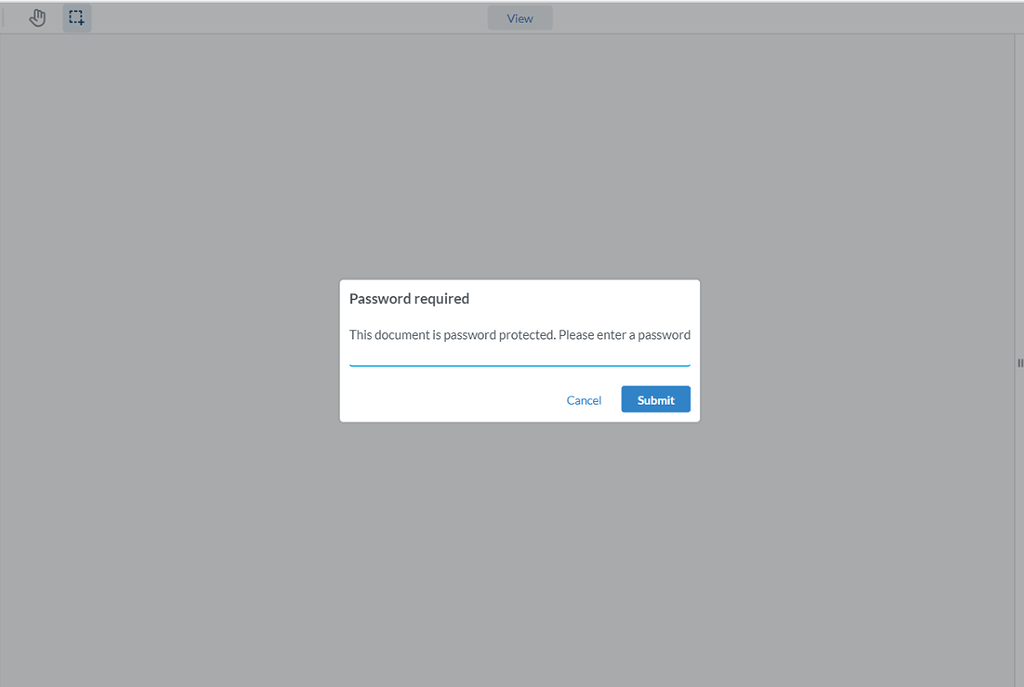Click the blue Submit button
Image resolution: width=1024 pixels, height=687 pixels.
click(x=655, y=399)
